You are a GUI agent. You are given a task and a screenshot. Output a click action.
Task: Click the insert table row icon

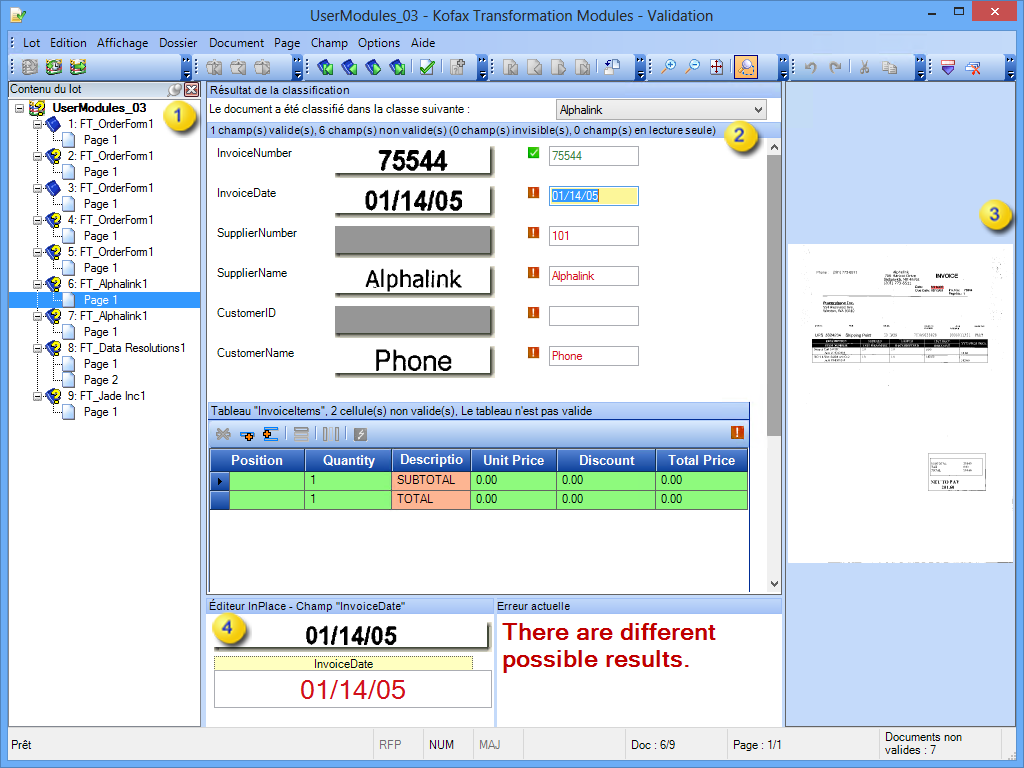point(247,434)
